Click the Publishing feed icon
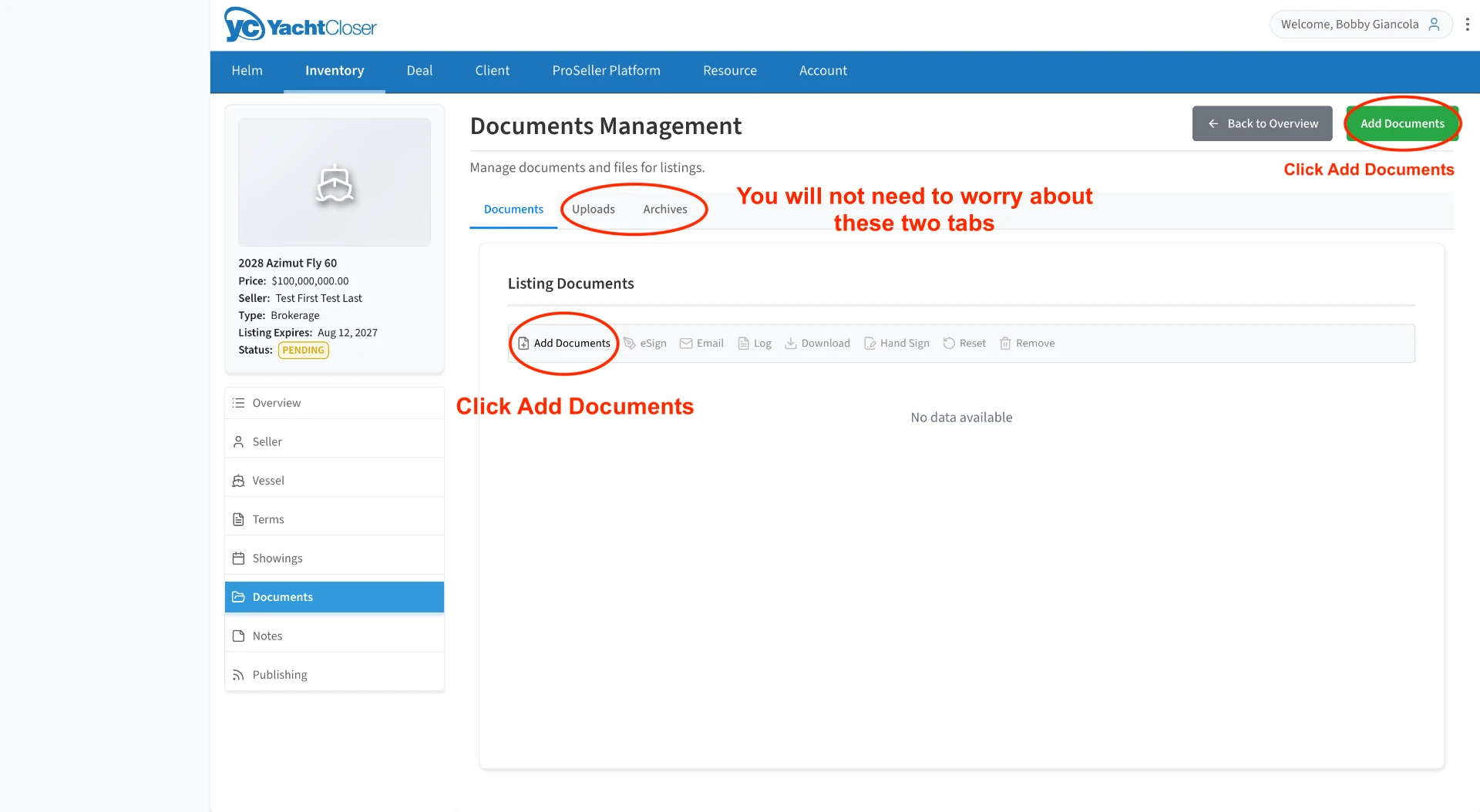The height and width of the screenshot is (812, 1480). [239, 675]
